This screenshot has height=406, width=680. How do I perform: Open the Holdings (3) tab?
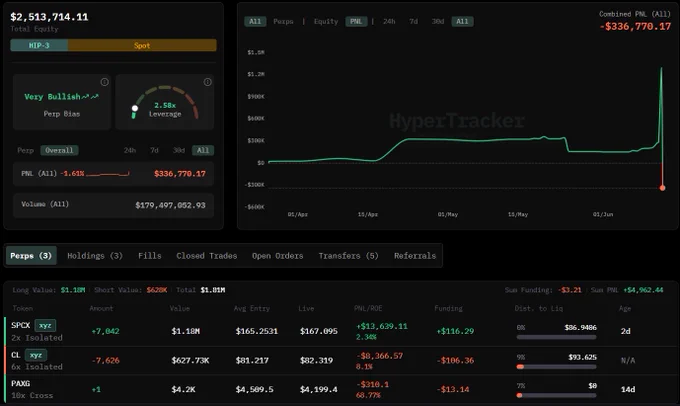(x=95, y=256)
